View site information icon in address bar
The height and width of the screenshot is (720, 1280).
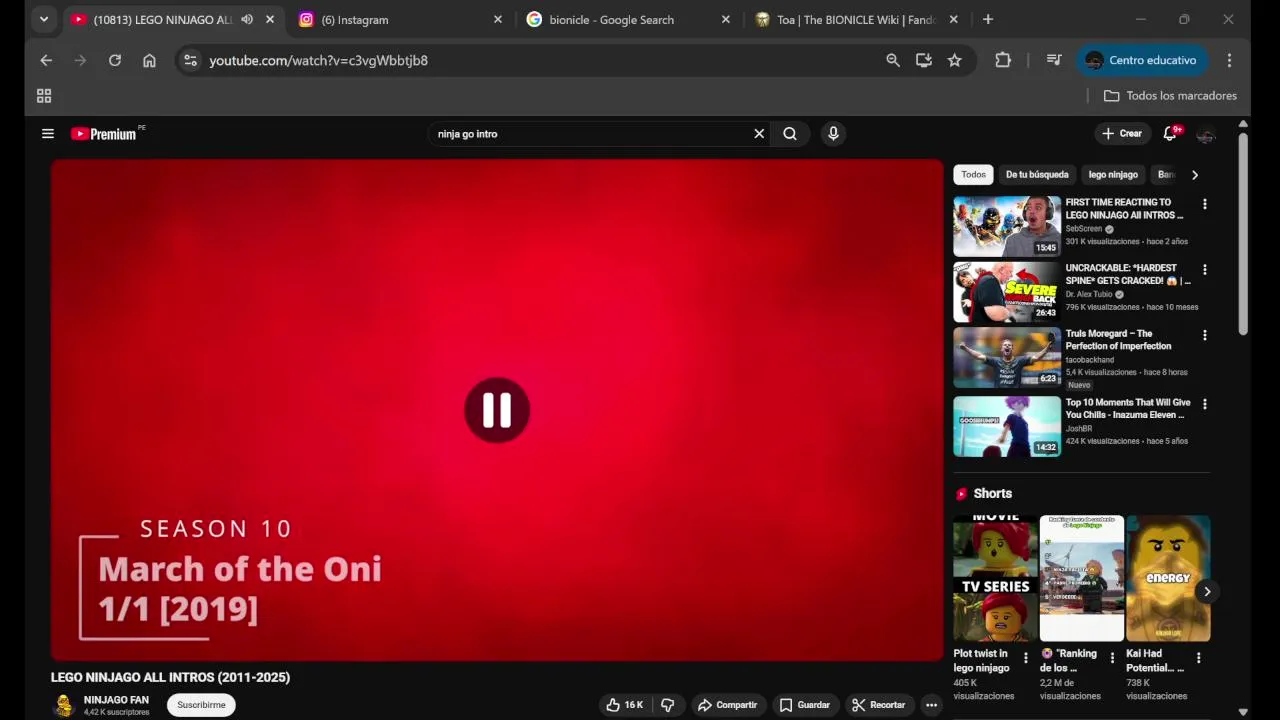pyautogui.click(x=190, y=60)
